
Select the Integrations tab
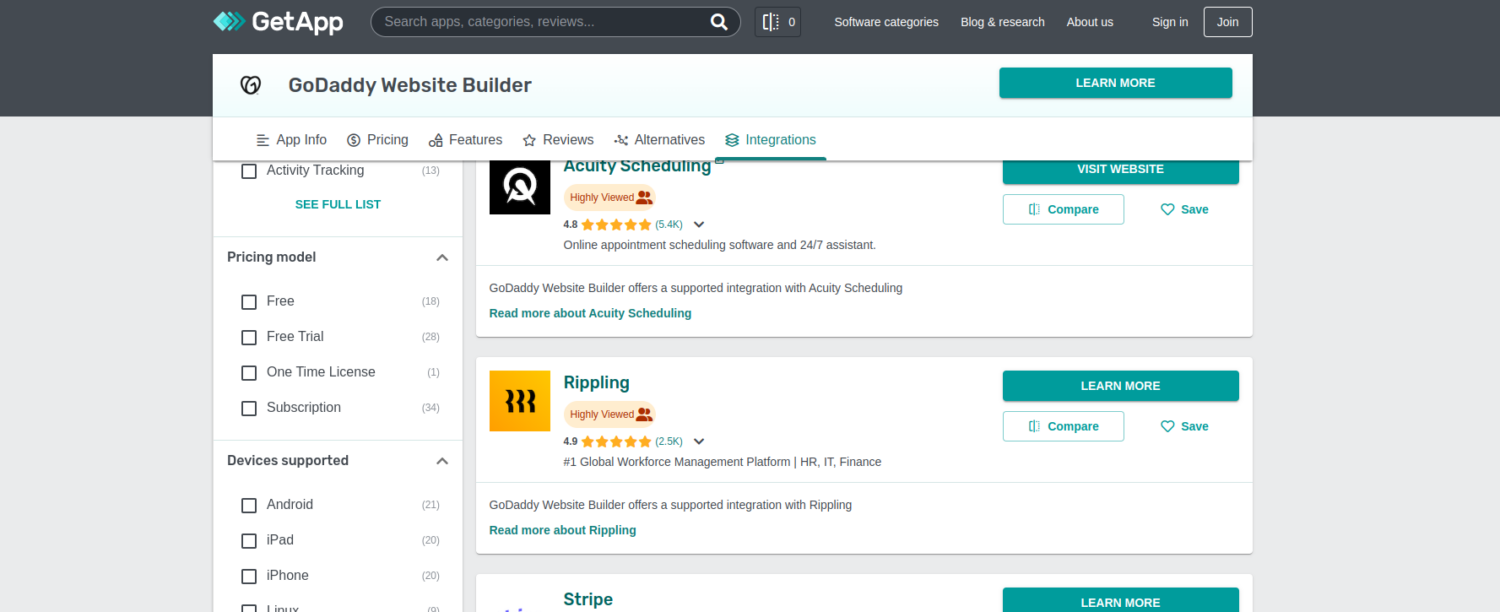point(770,140)
